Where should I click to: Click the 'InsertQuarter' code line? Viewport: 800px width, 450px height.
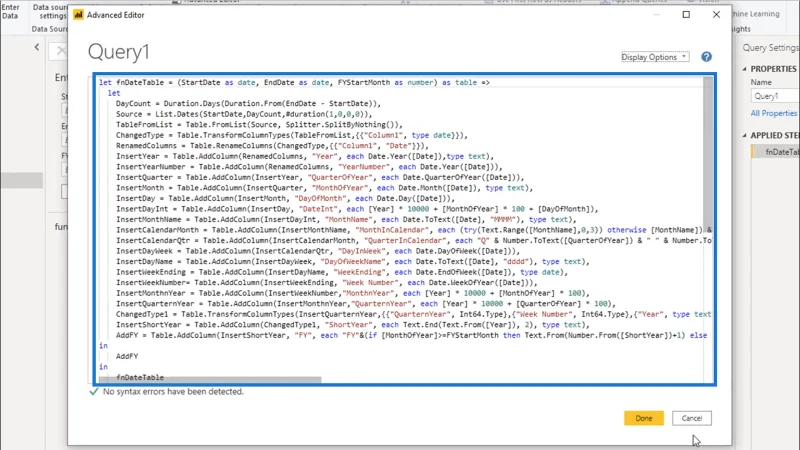click(x=320, y=178)
